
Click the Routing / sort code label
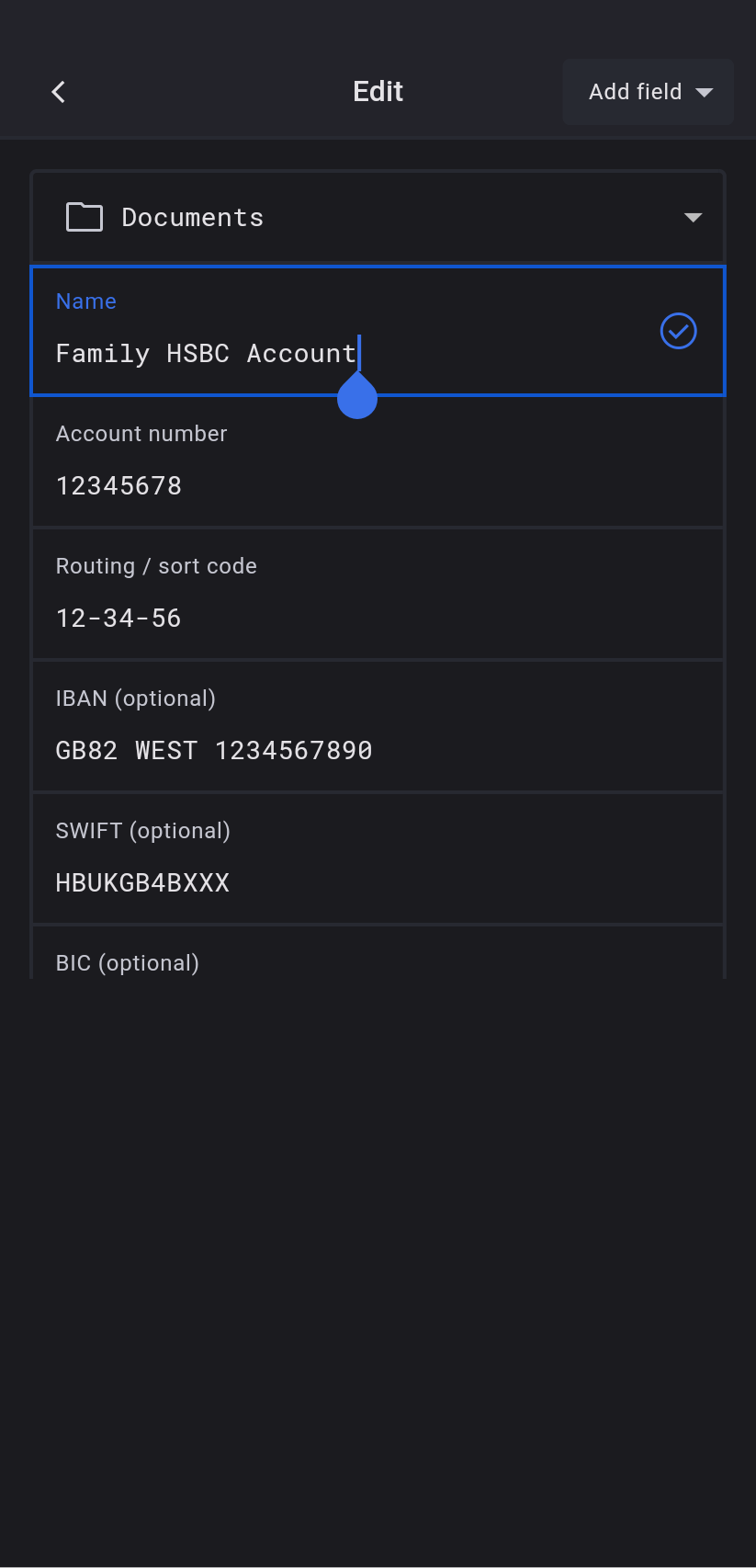click(x=156, y=566)
